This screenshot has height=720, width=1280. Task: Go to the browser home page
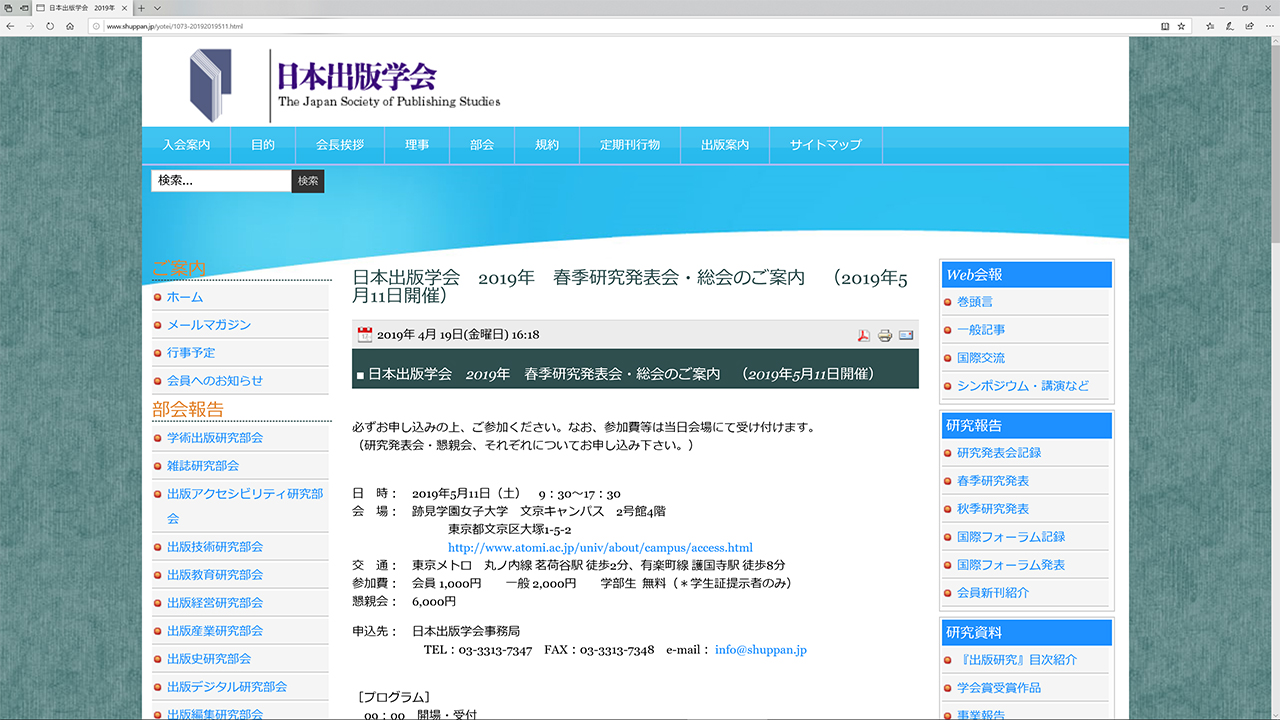tap(70, 26)
